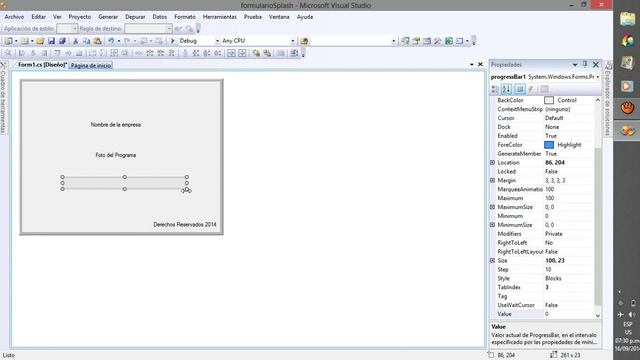Undo the last action with the undo arrow
Screen dimensions: 640x360
click(111, 41)
